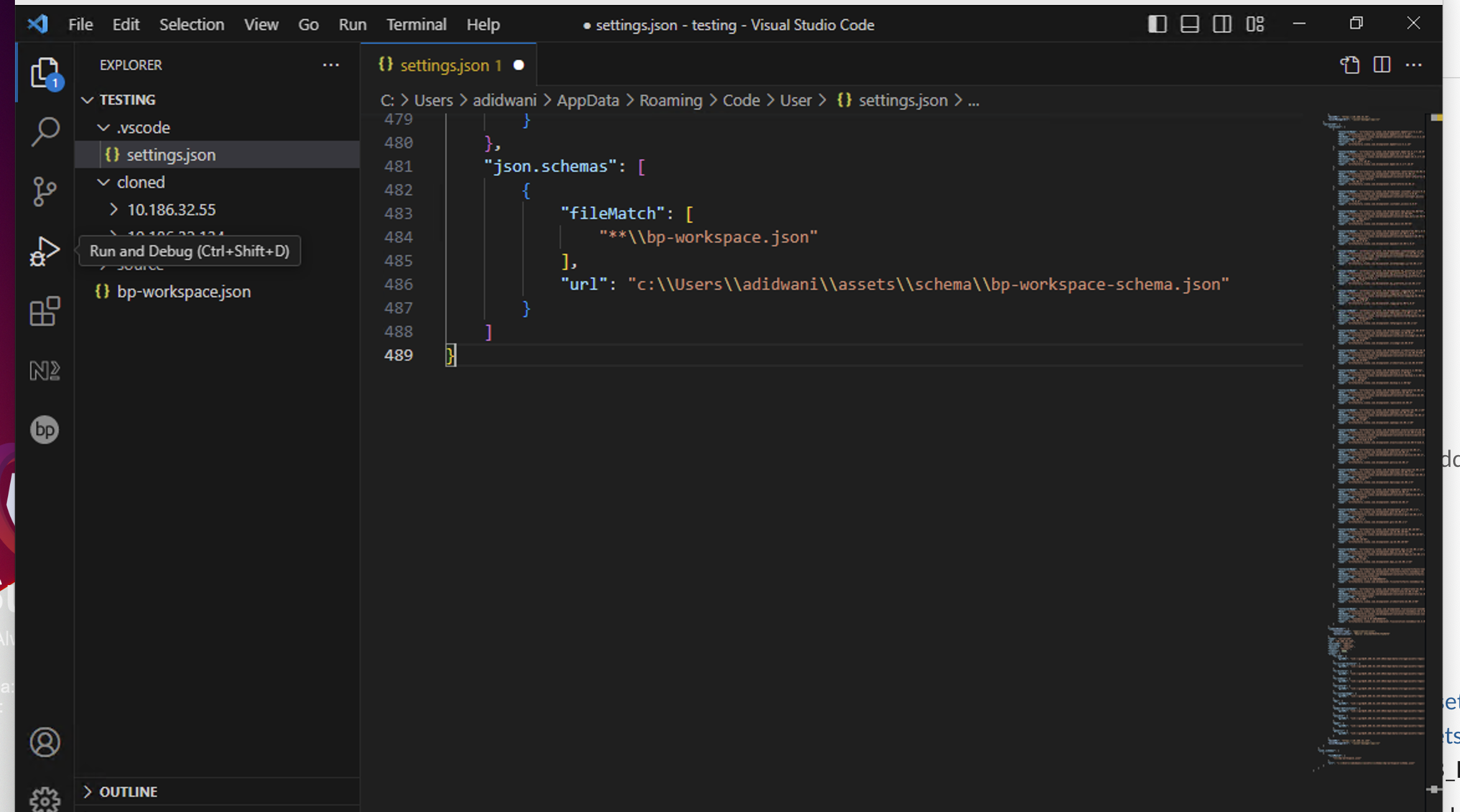Open the Explorer icon with badge
This screenshot has width=1460, height=812.
tap(44, 73)
